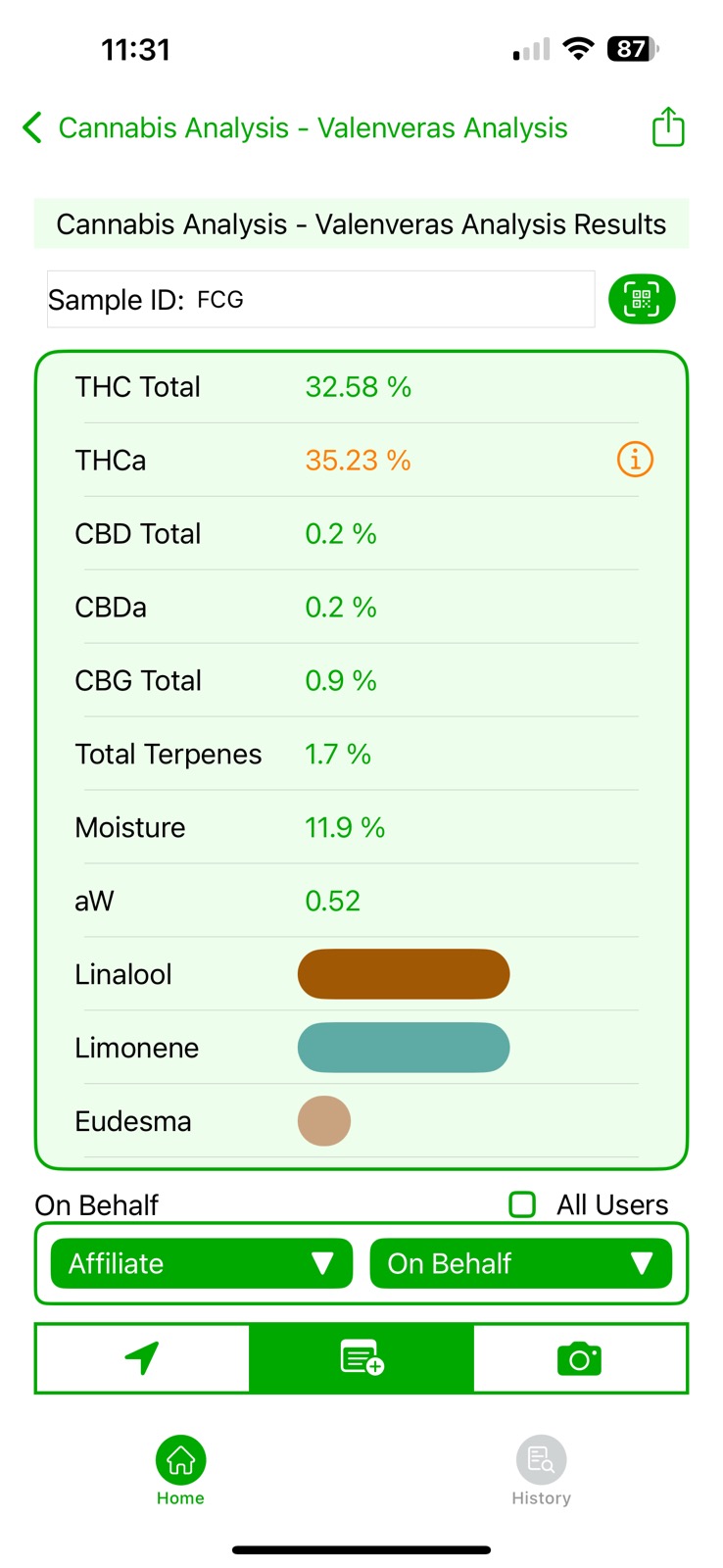Tap the Cannabis Analysis back link title
The height and width of the screenshot is (1568, 723).
coord(313,127)
